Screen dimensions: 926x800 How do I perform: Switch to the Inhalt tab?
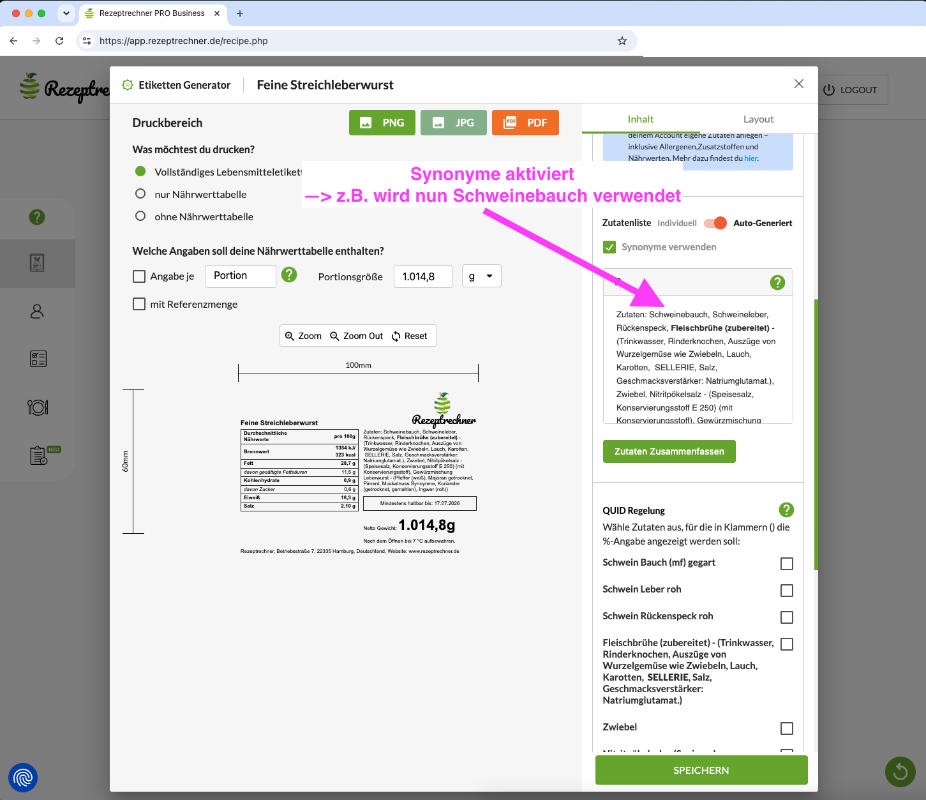click(x=640, y=119)
